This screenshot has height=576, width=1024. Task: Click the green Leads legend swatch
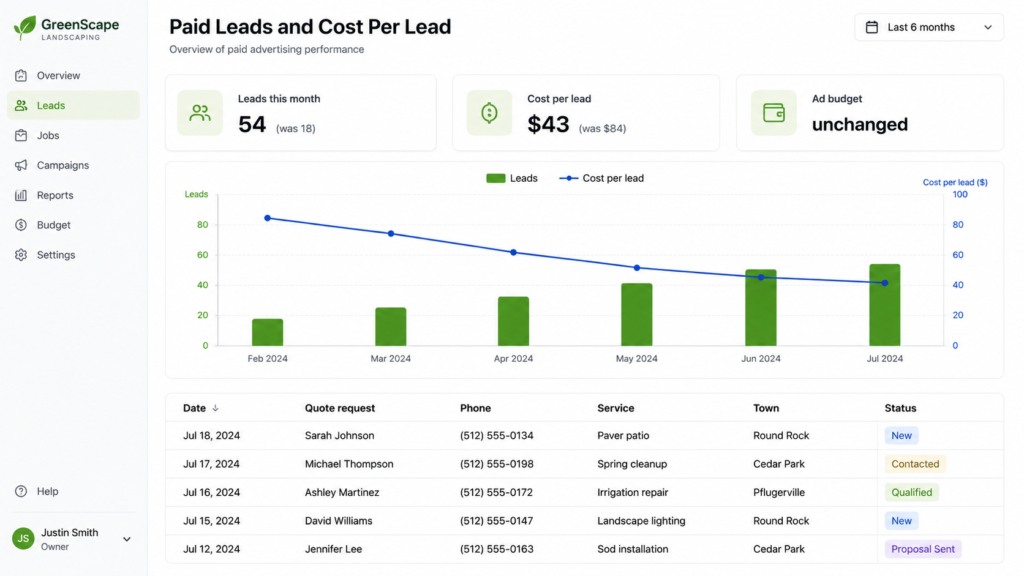[x=496, y=178]
